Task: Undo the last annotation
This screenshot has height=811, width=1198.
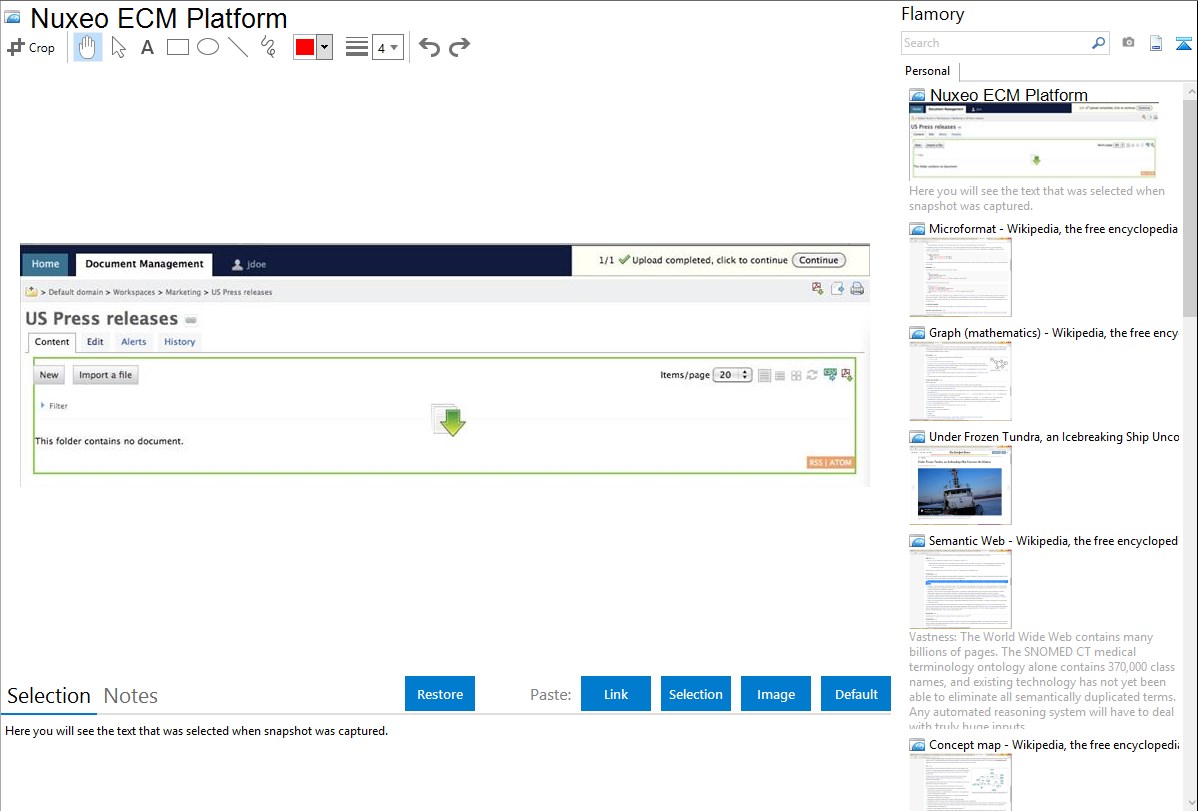Action: point(429,47)
